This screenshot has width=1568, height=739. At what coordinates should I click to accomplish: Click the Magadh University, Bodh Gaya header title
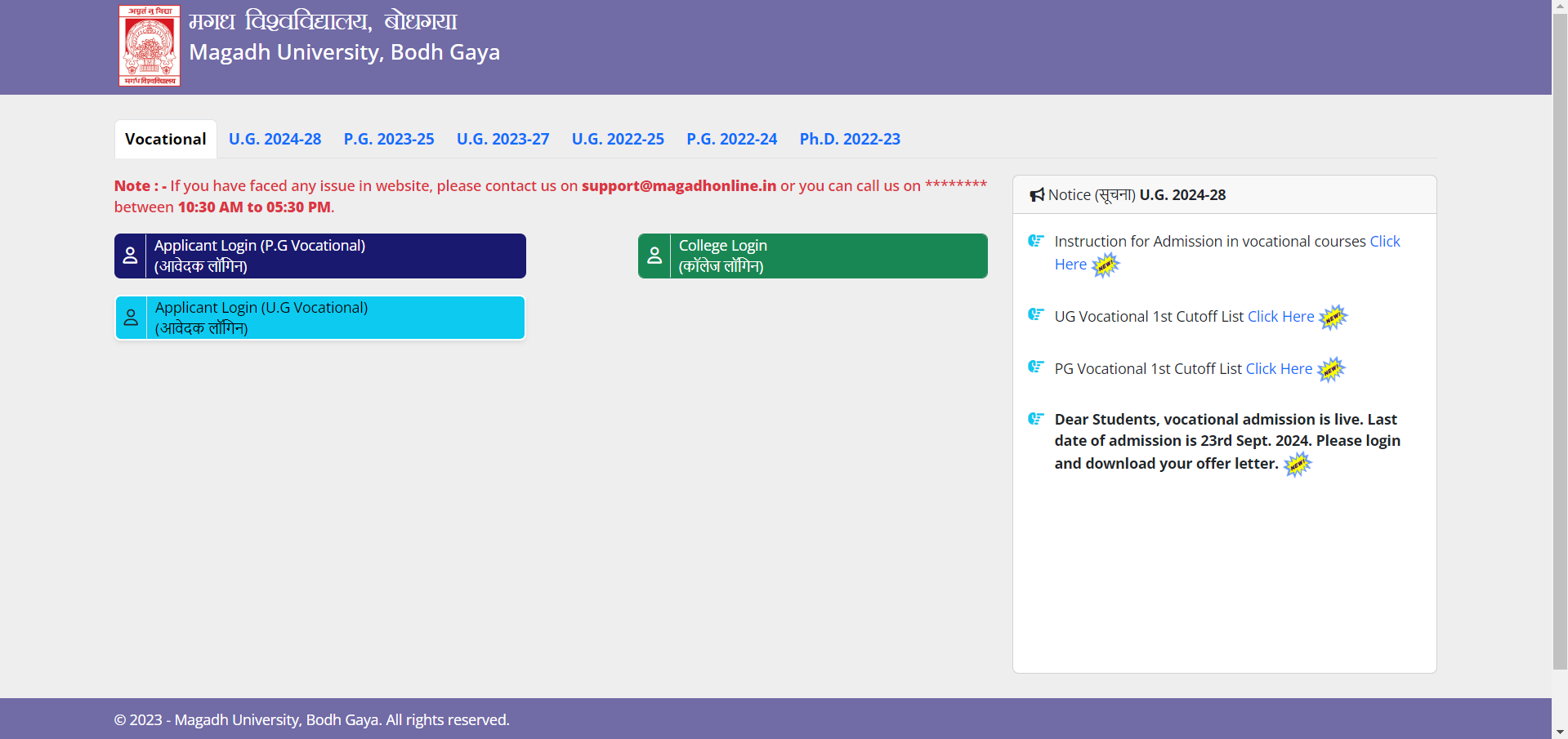[344, 52]
